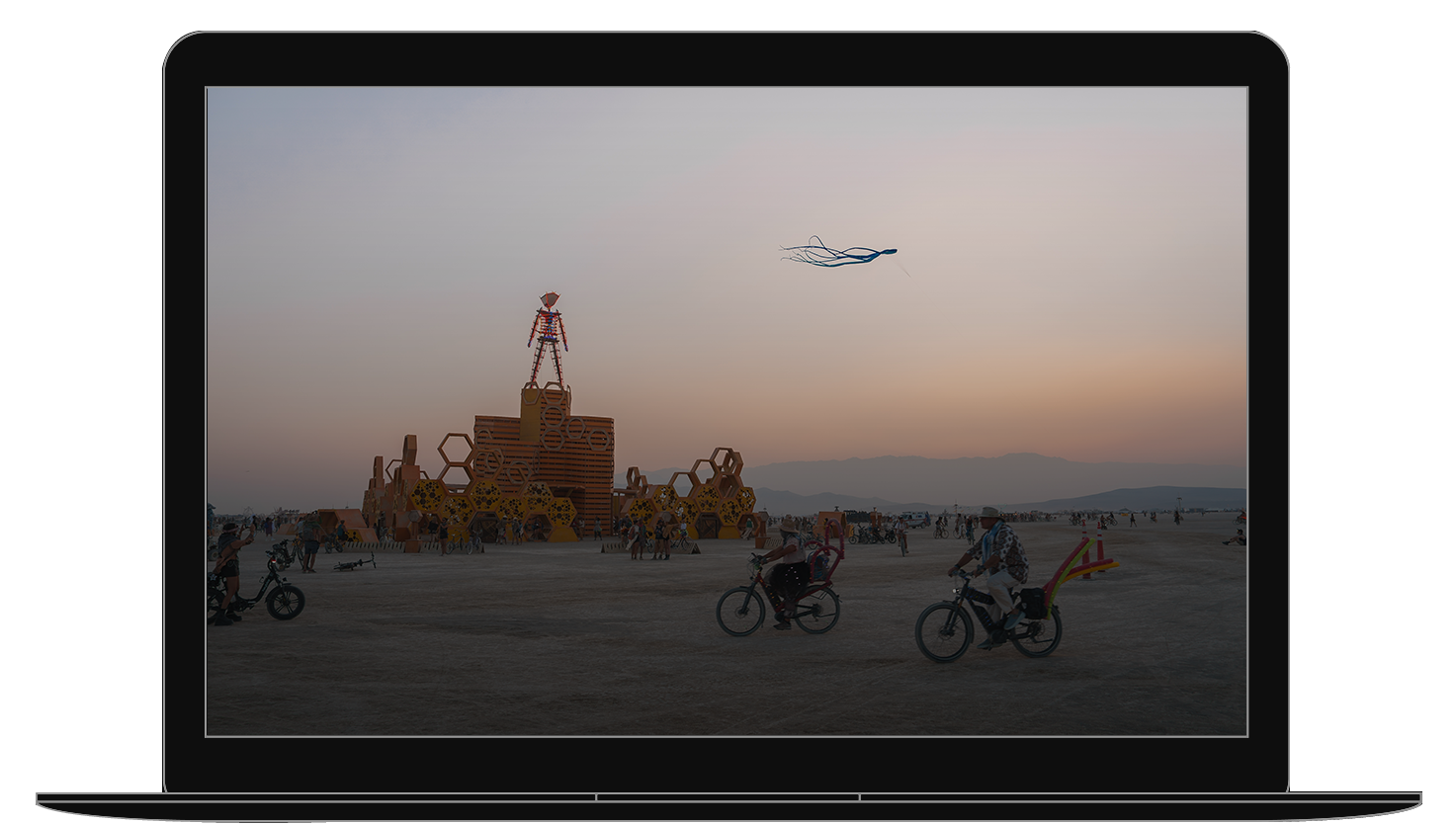Screen dimensions: 1456x824
Task: Click the colorful pool noodles on bike
Action: pyautogui.click(x=1077, y=567)
